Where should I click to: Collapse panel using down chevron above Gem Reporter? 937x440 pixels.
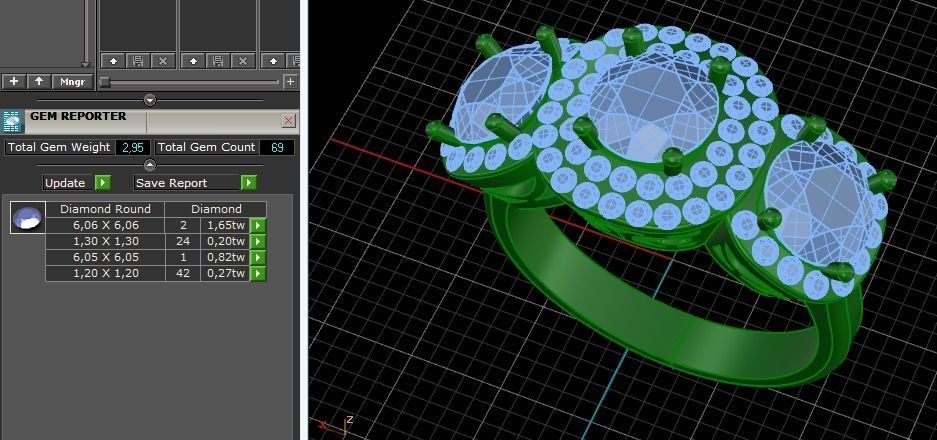click(x=150, y=100)
